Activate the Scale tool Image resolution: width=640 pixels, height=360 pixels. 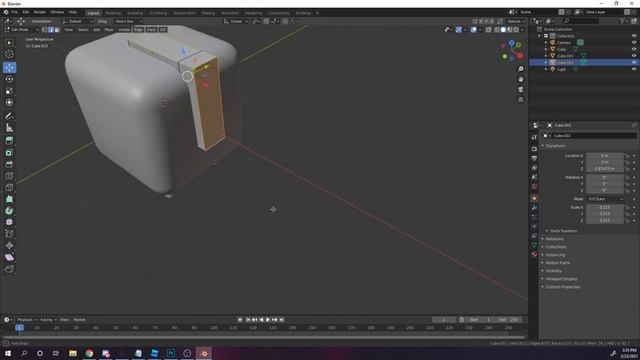coord(9,91)
